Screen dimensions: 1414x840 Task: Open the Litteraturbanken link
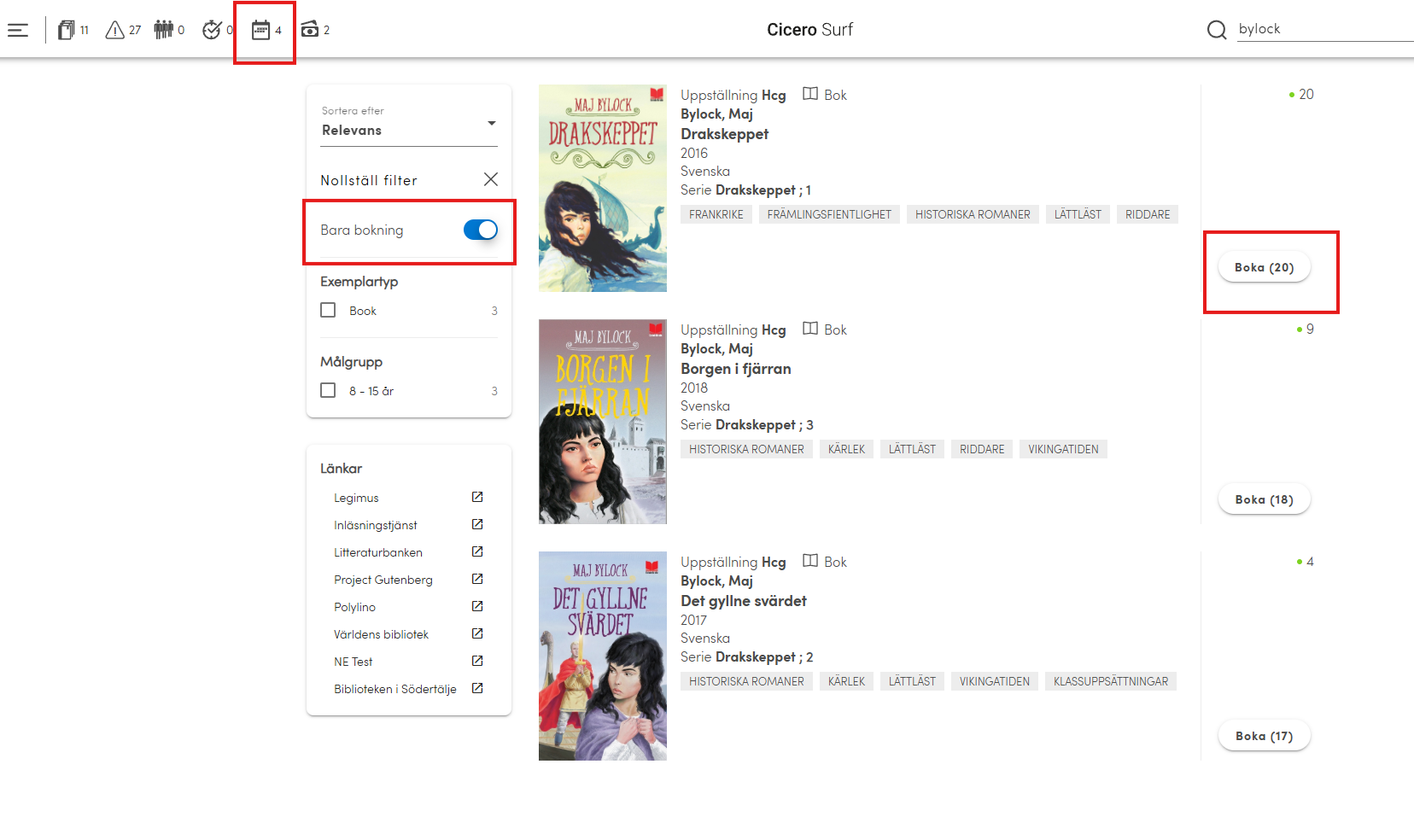378,552
